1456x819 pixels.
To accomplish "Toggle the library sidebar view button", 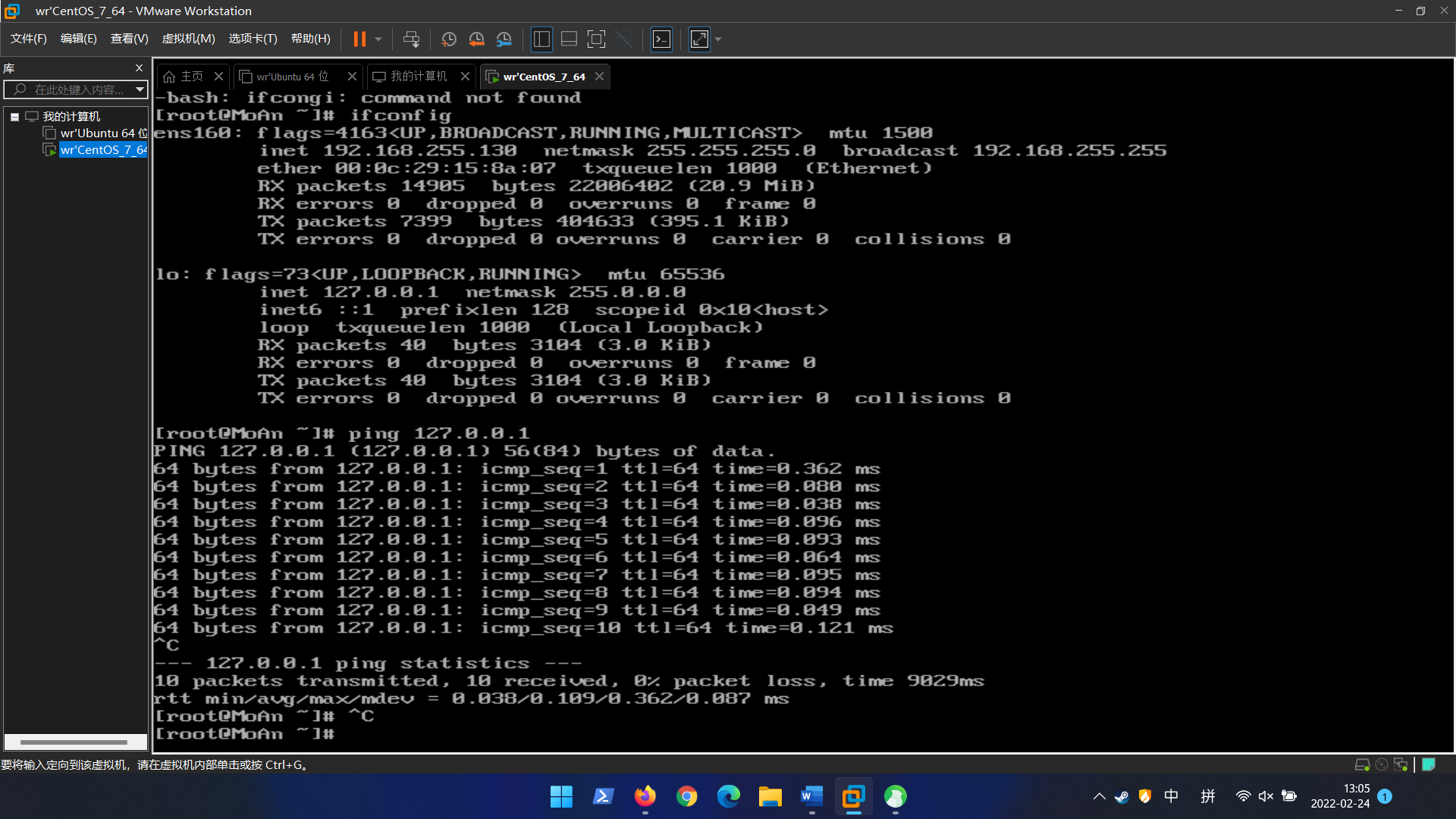I will tap(541, 39).
